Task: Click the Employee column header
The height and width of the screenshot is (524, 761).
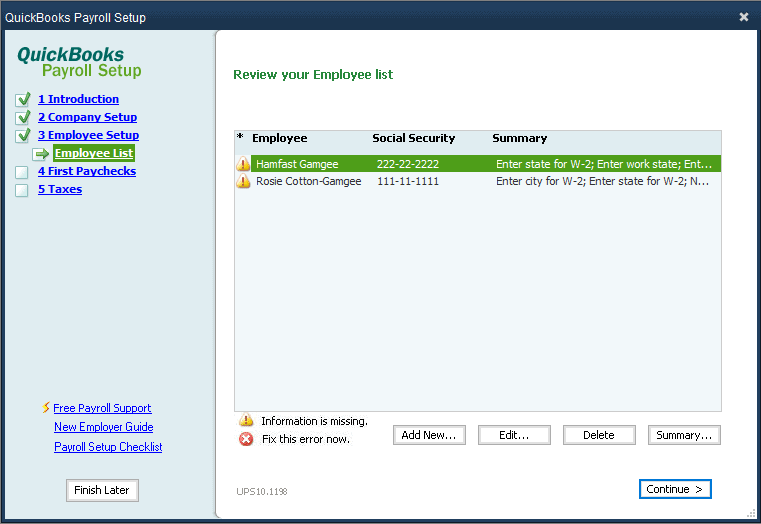Action: pos(280,138)
